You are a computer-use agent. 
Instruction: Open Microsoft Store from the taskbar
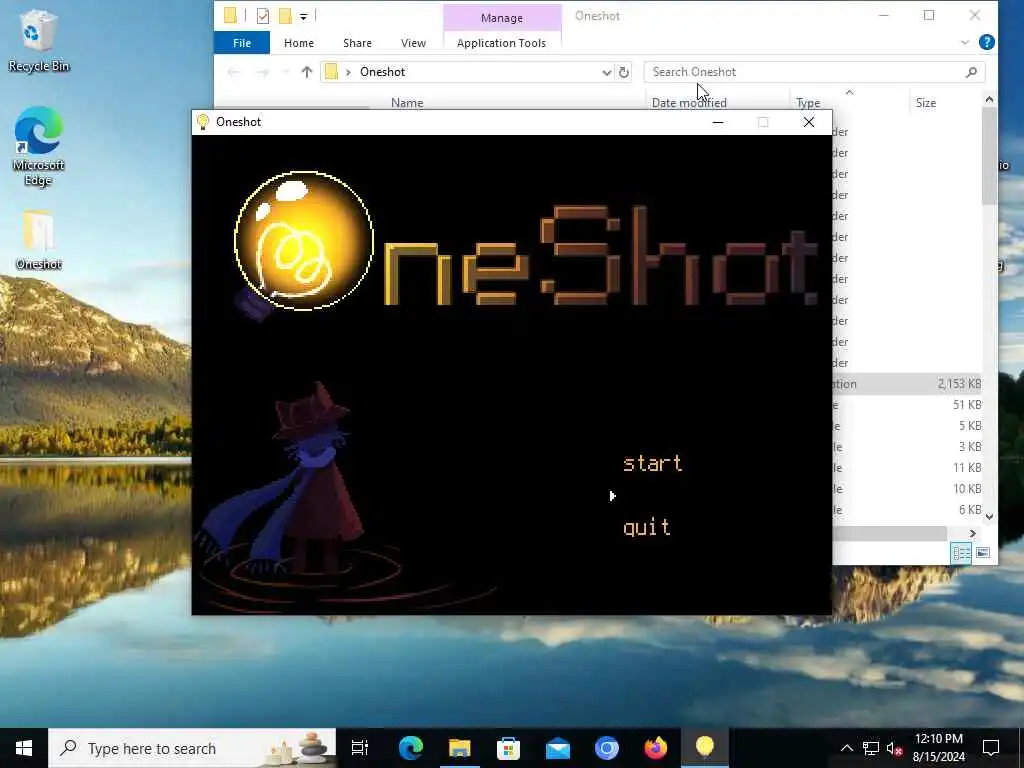(x=509, y=748)
